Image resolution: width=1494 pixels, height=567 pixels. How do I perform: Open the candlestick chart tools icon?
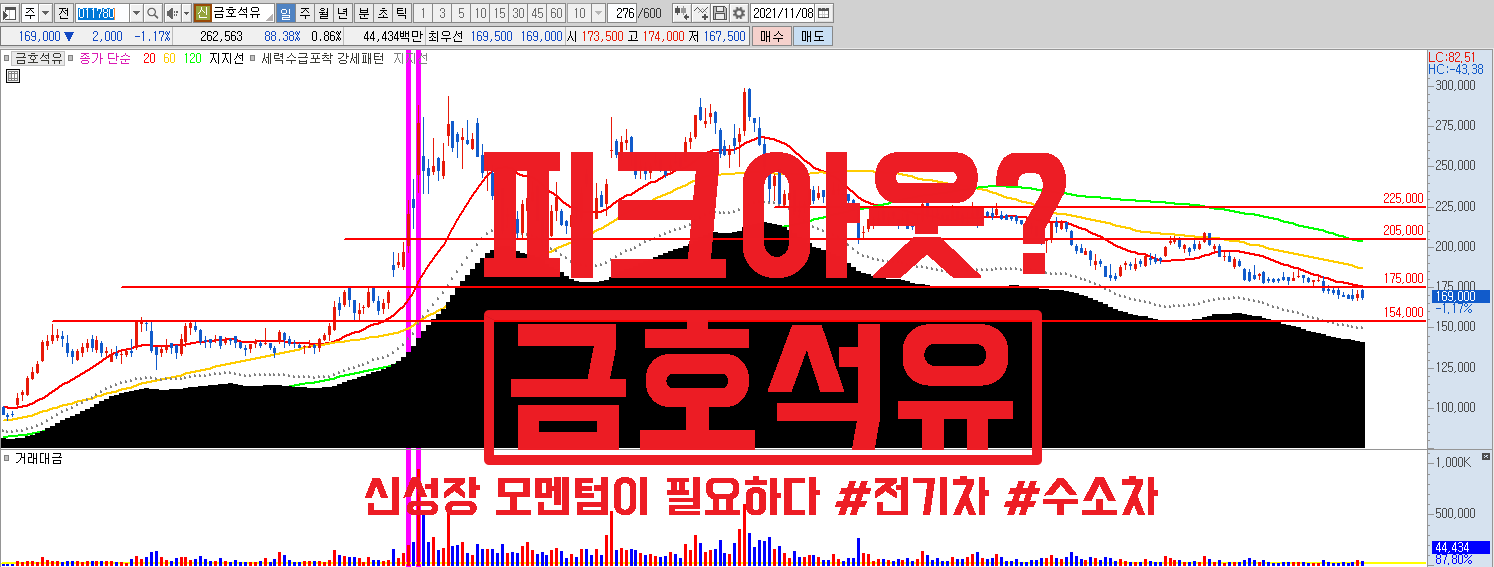pyautogui.click(x=683, y=13)
